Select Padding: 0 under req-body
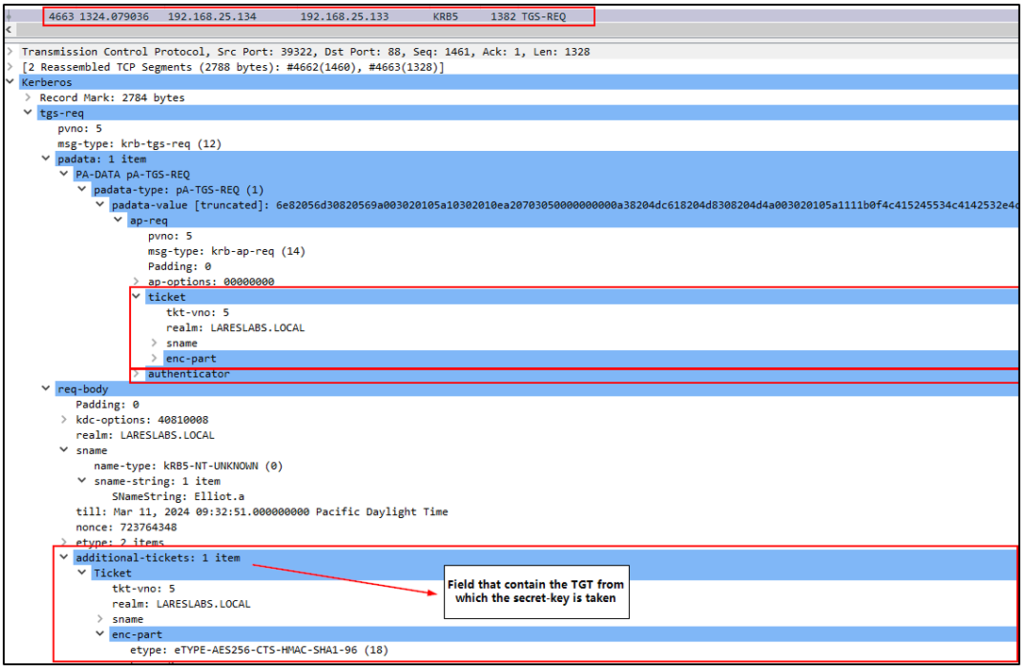The height and width of the screenshot is (669, 1024). point(107,404)
